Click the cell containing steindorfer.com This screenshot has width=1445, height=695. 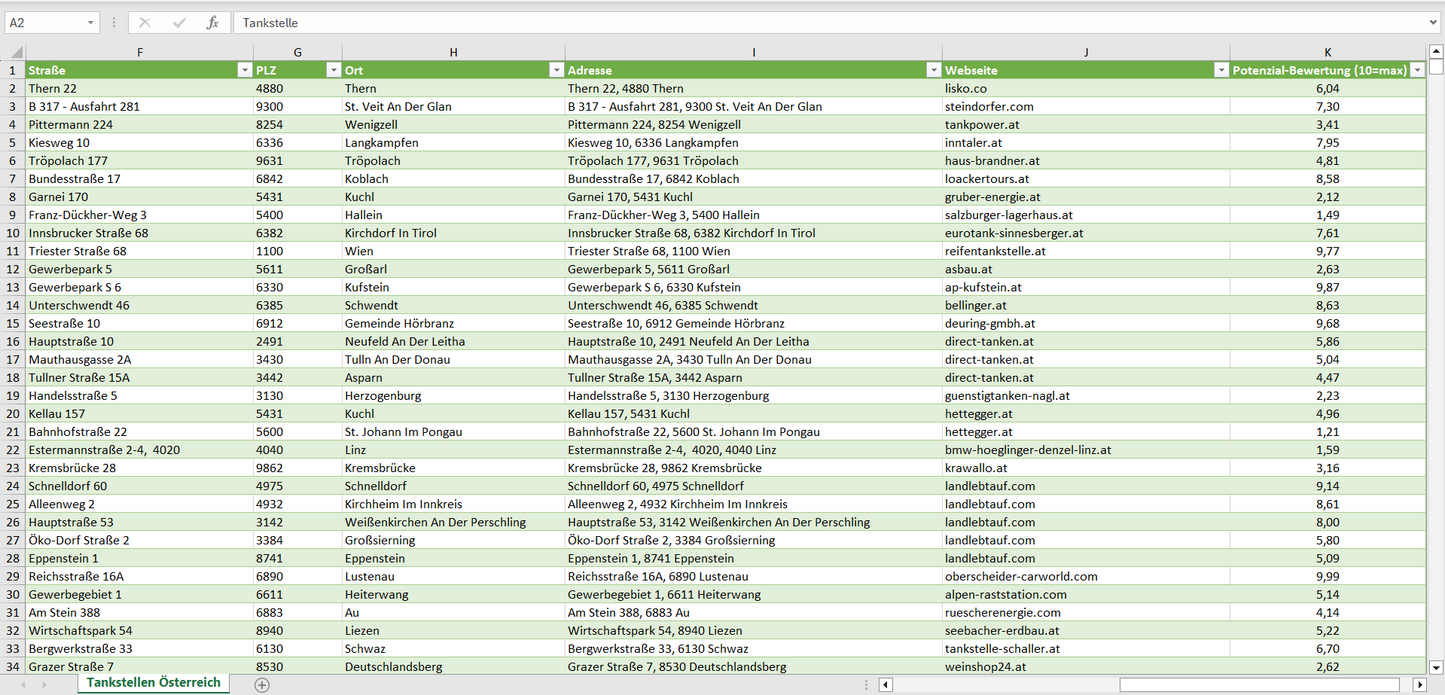tap(1085, 107)
